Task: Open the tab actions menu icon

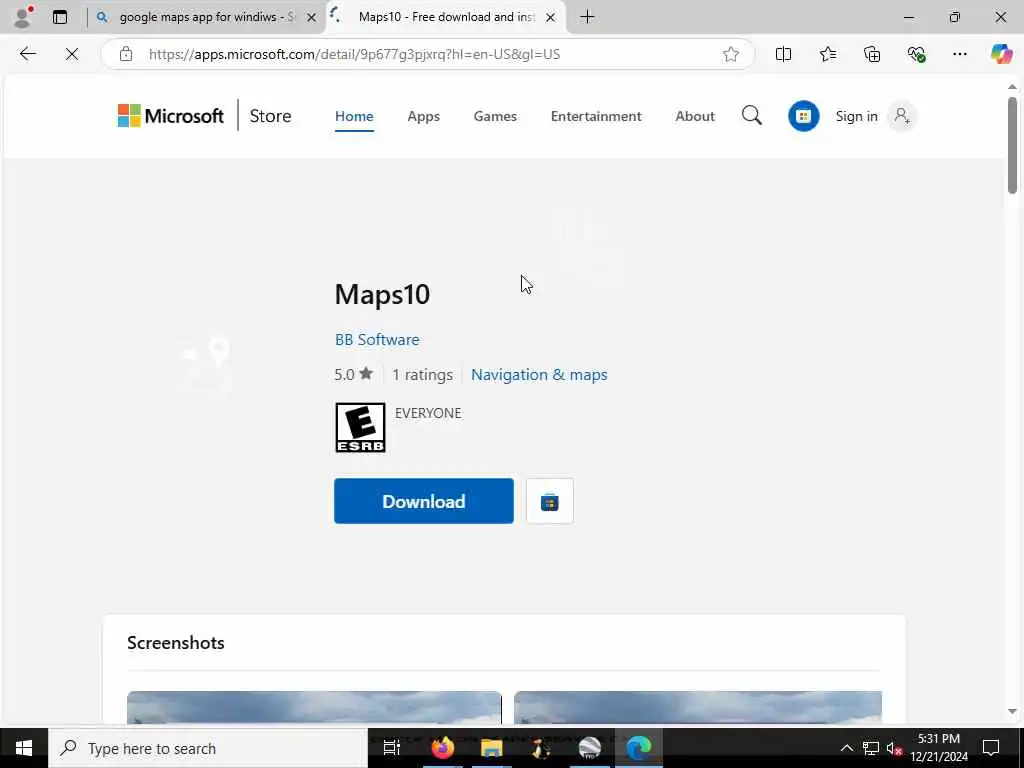Action: (x=60, y=17)
